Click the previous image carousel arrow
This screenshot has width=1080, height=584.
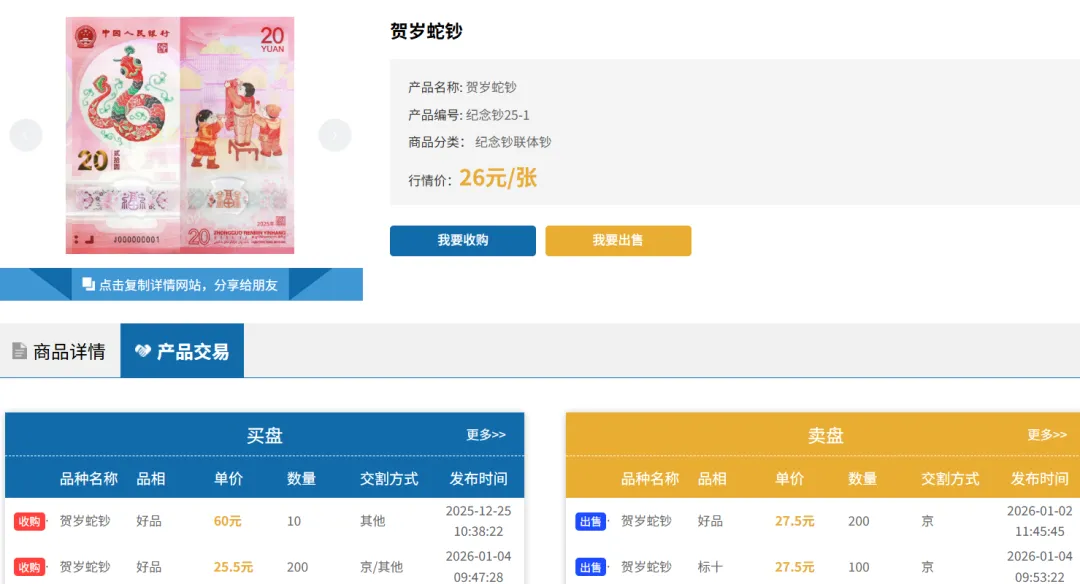coord(26,135)
